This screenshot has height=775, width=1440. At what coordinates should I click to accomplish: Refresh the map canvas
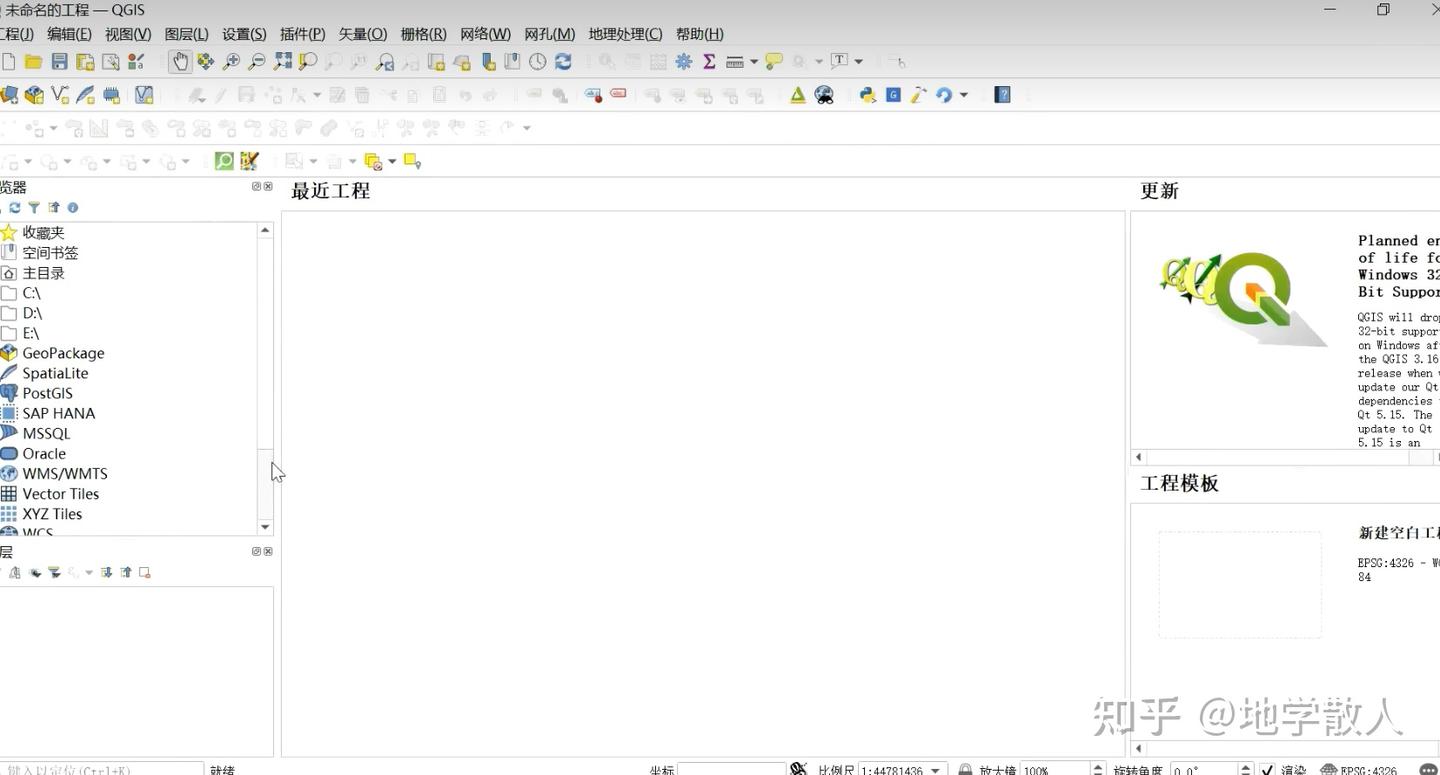point(565,61)
